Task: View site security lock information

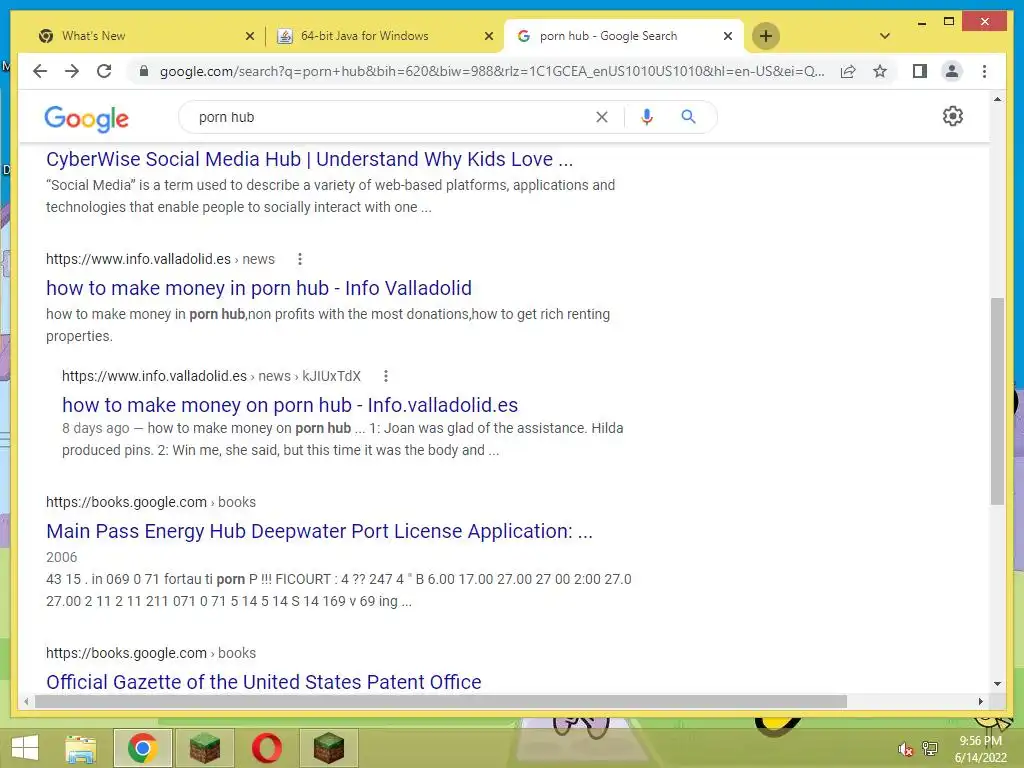Action: pos(144,71)
